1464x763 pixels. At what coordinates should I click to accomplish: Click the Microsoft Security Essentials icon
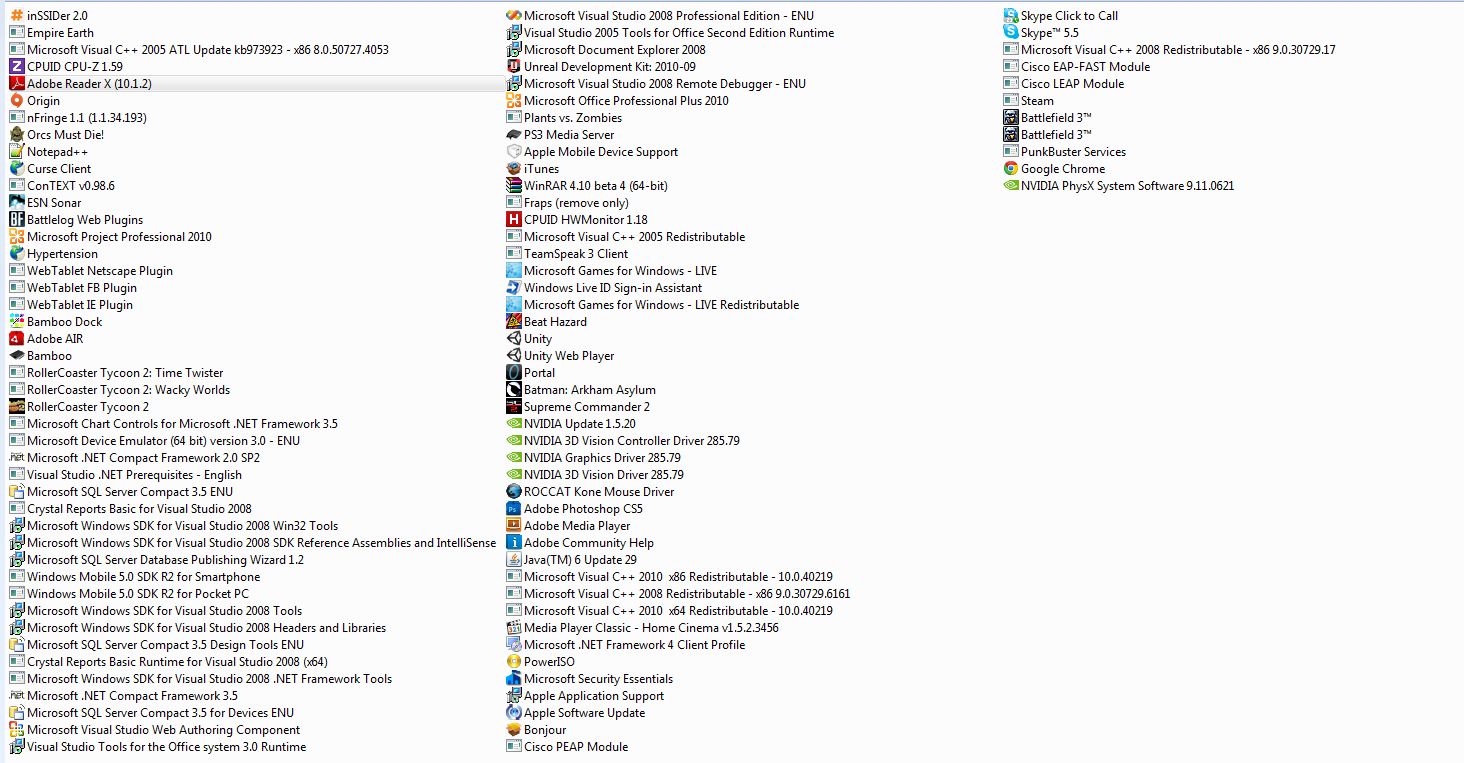coord(514,679)
